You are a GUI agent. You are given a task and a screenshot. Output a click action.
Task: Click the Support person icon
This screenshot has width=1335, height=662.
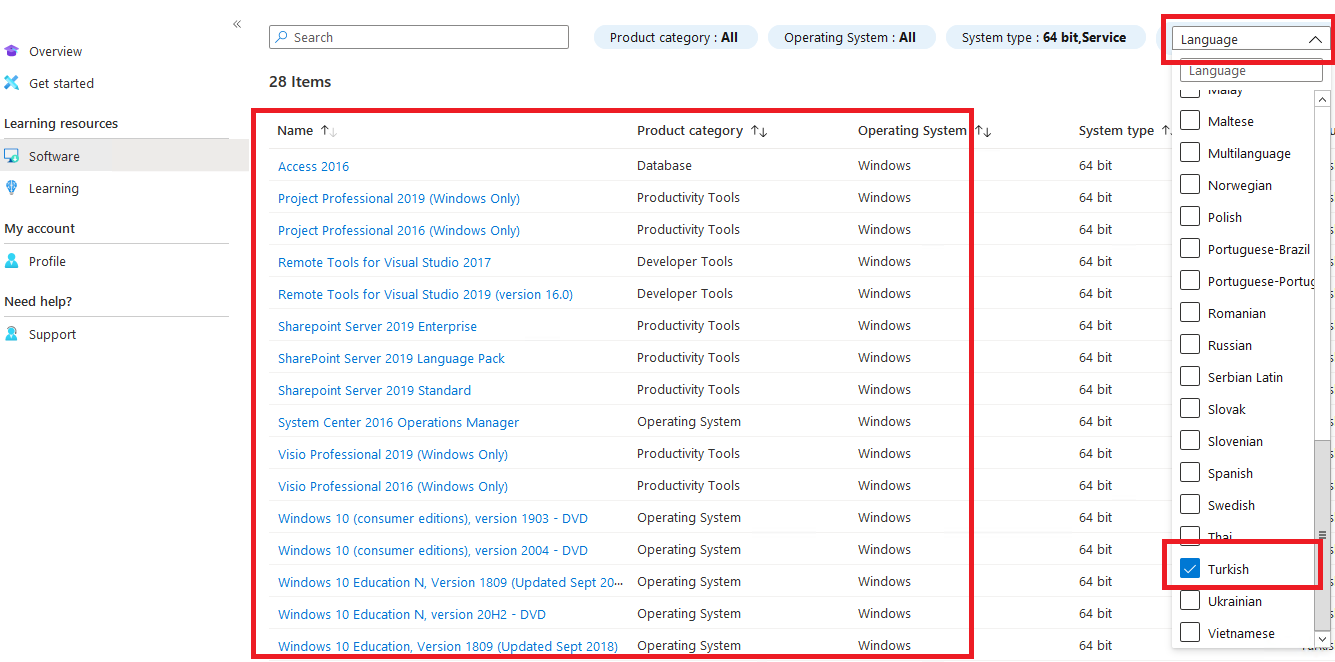[12, 334]
